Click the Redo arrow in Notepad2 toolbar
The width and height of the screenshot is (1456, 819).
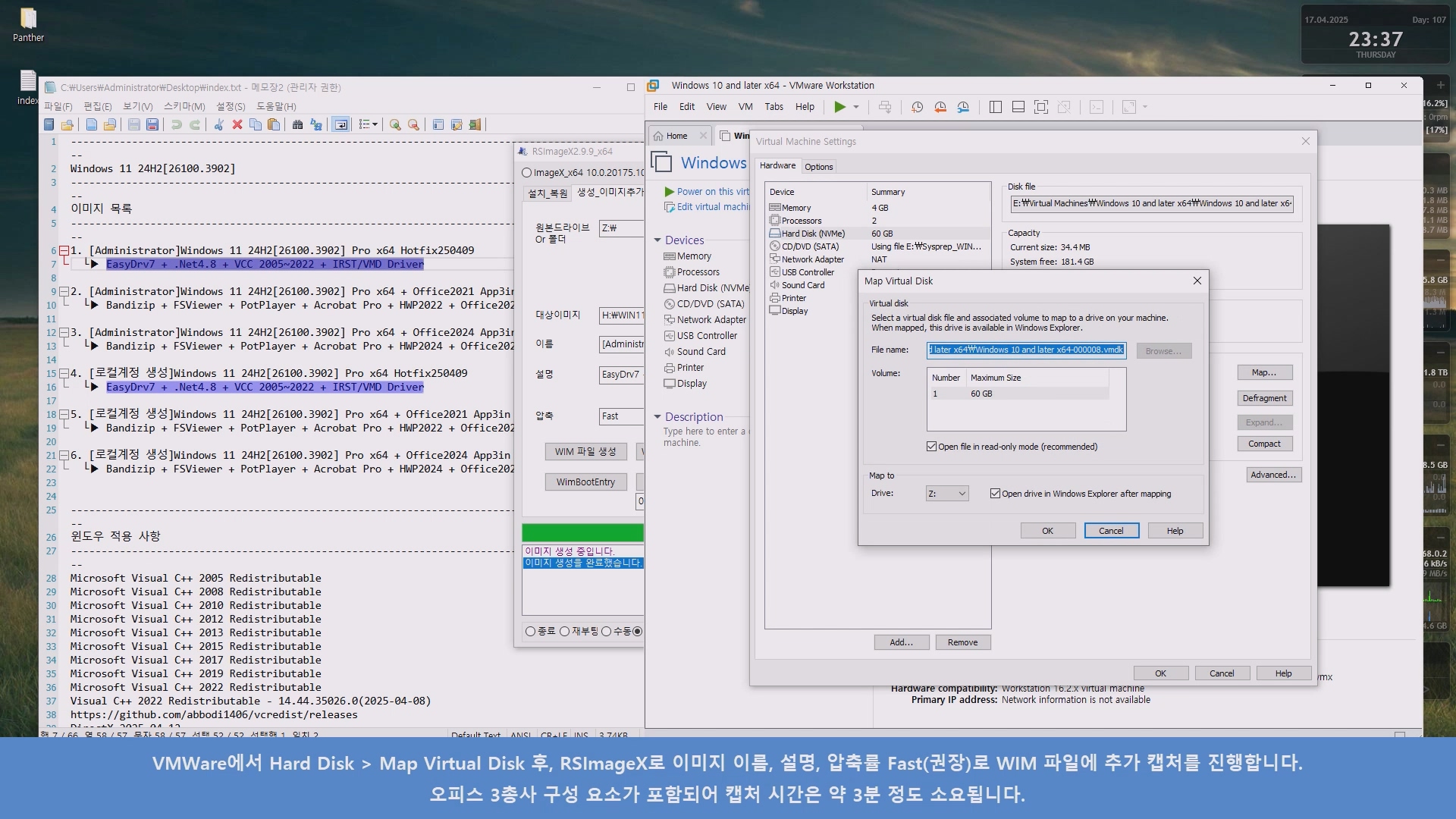coord(195,124)
